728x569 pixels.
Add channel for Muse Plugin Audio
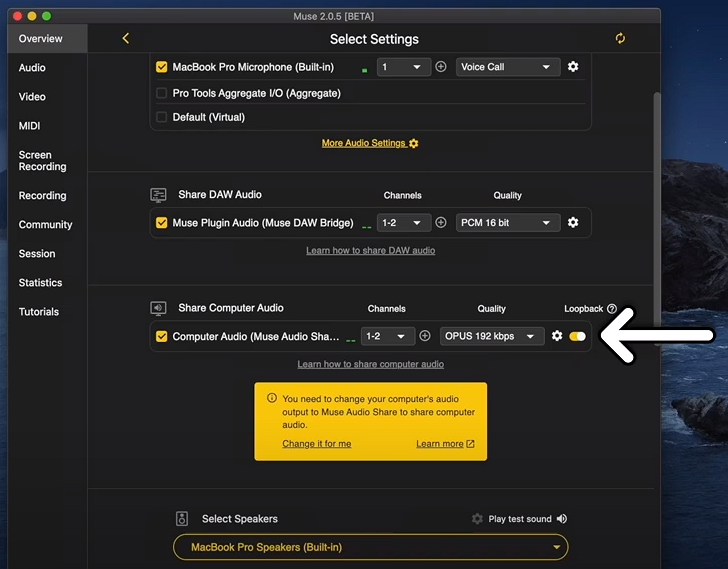point(441,223)
